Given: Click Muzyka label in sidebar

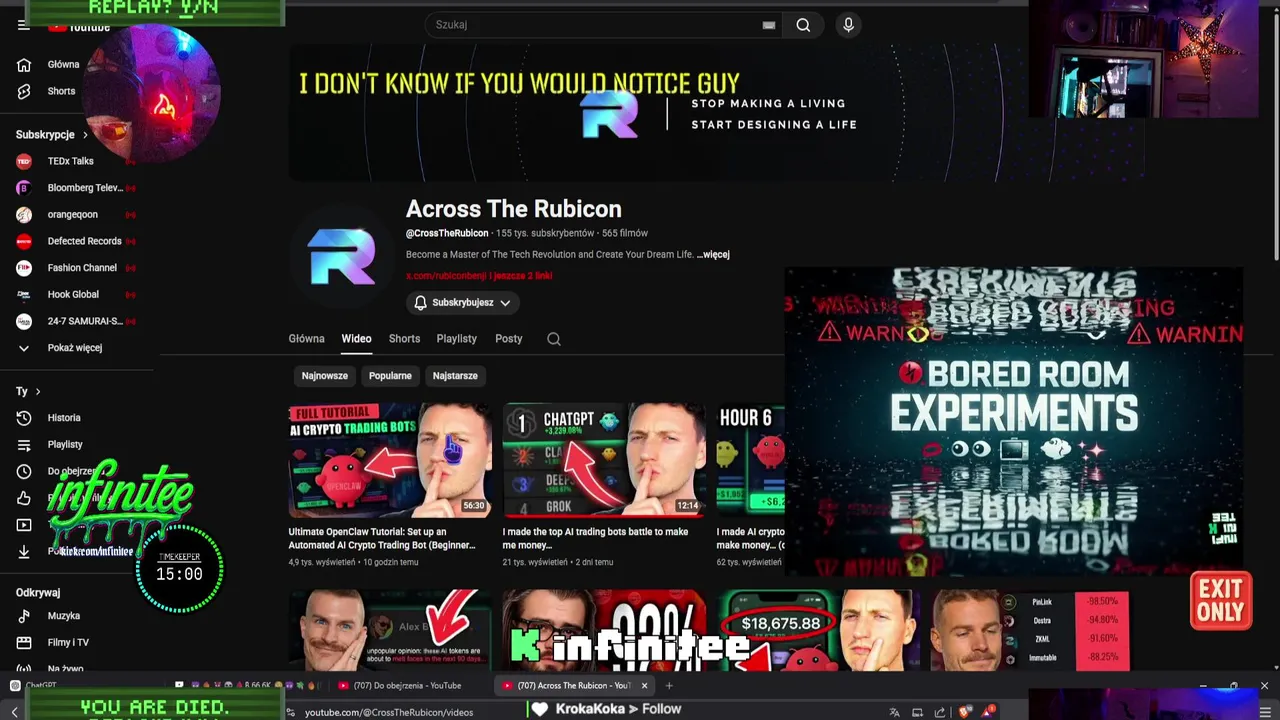Looking at the screenshot, I should pos(64,616).
